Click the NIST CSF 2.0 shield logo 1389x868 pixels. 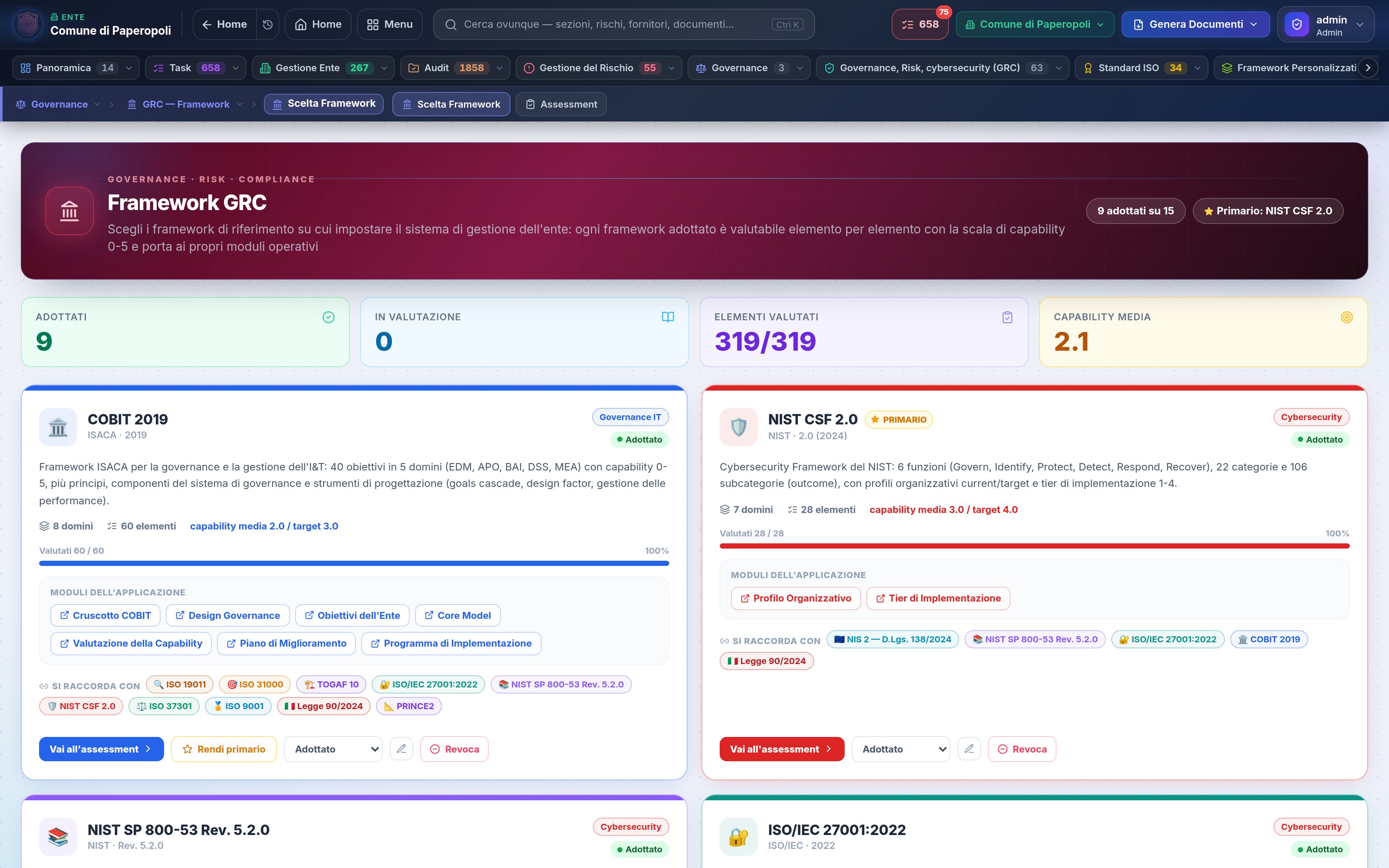pyautogui.click(x=739, y=427)
